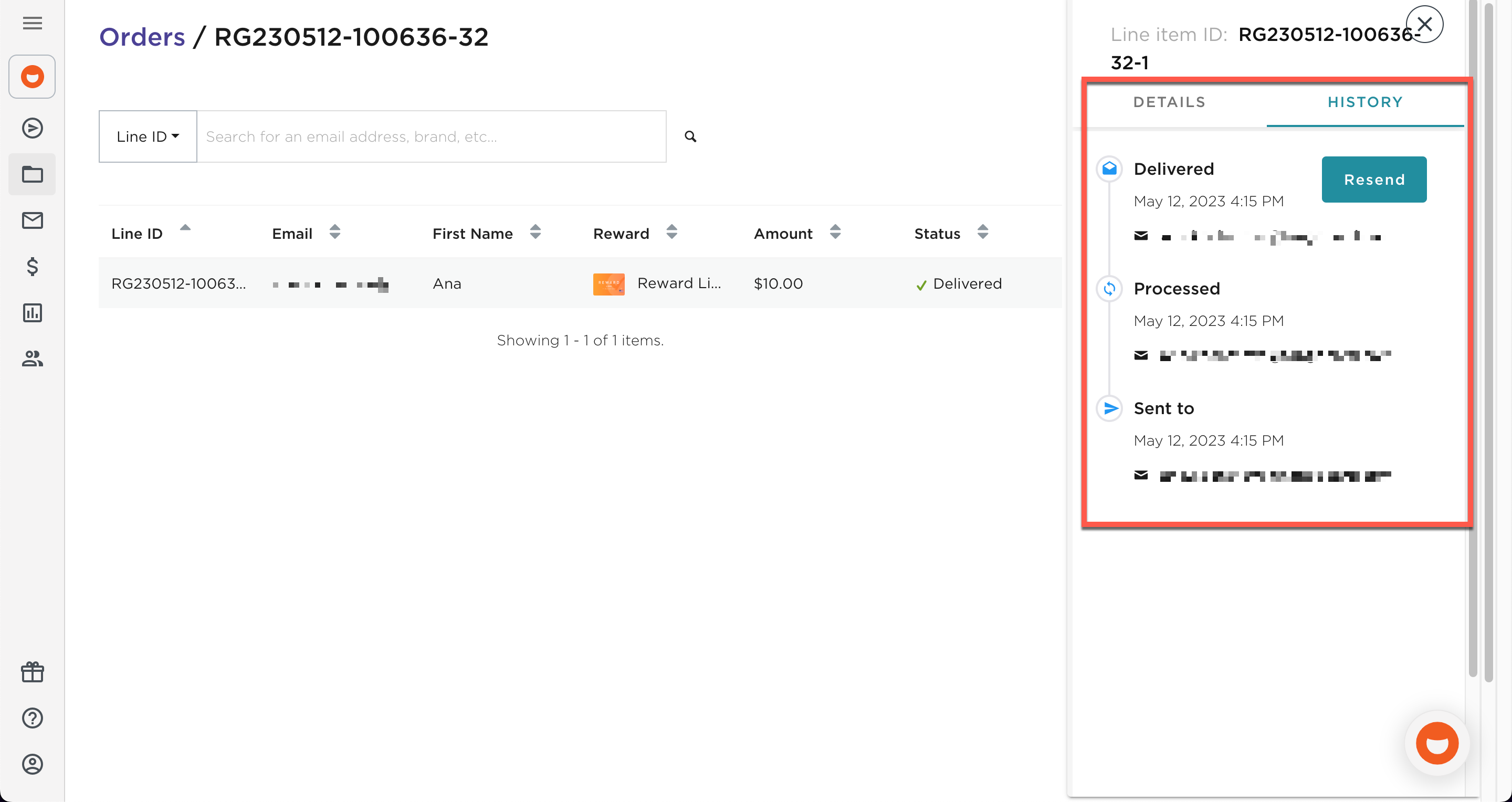Click the orange Tremendous logo
The height and width of the screenshot is (802, 1512).
pyautogui.click(x=31, y=76)
